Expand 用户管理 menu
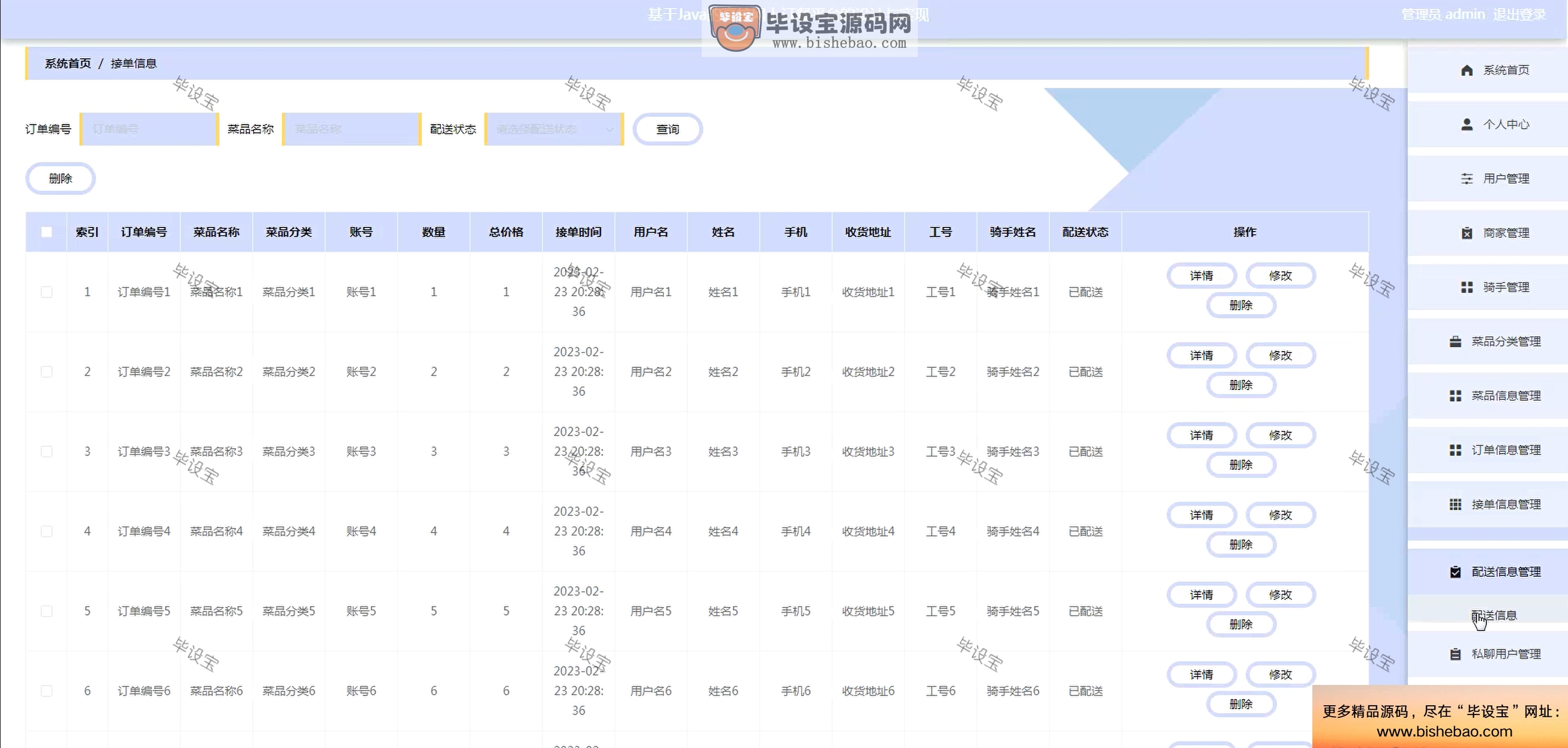The image size is (1568, 748). click(1488, 178)
